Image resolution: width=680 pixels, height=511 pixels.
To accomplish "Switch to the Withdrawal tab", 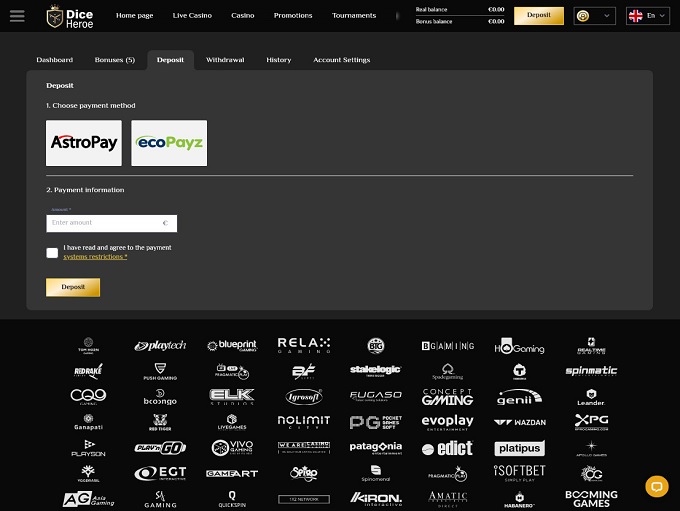I will pyautogui.click(x=225, y=60).
